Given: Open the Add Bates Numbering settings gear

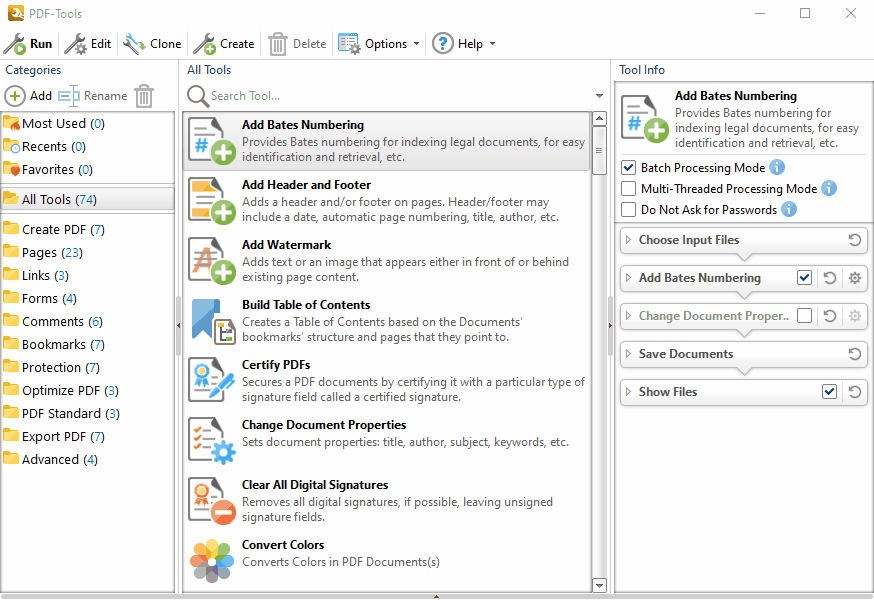Looking at the screenshot, I should pyautogui.click(x=854, y=278).
